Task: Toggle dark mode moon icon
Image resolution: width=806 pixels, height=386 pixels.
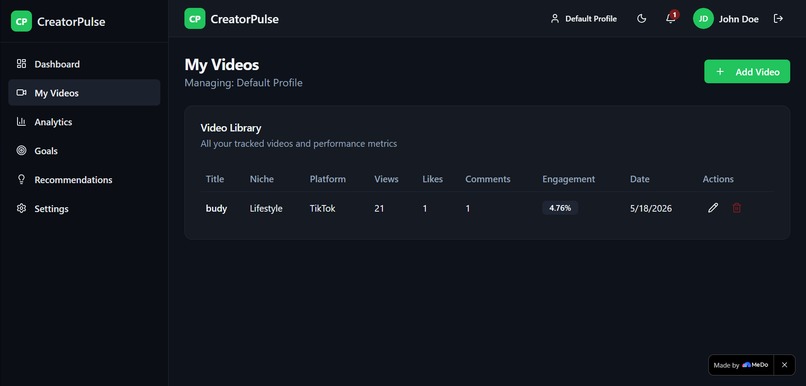Action: pos(642,19)
